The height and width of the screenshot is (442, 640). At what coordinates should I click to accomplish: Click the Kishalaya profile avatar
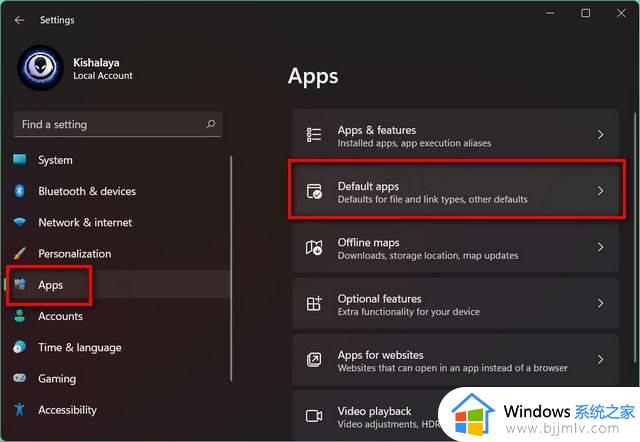click(x=40, y=68)
